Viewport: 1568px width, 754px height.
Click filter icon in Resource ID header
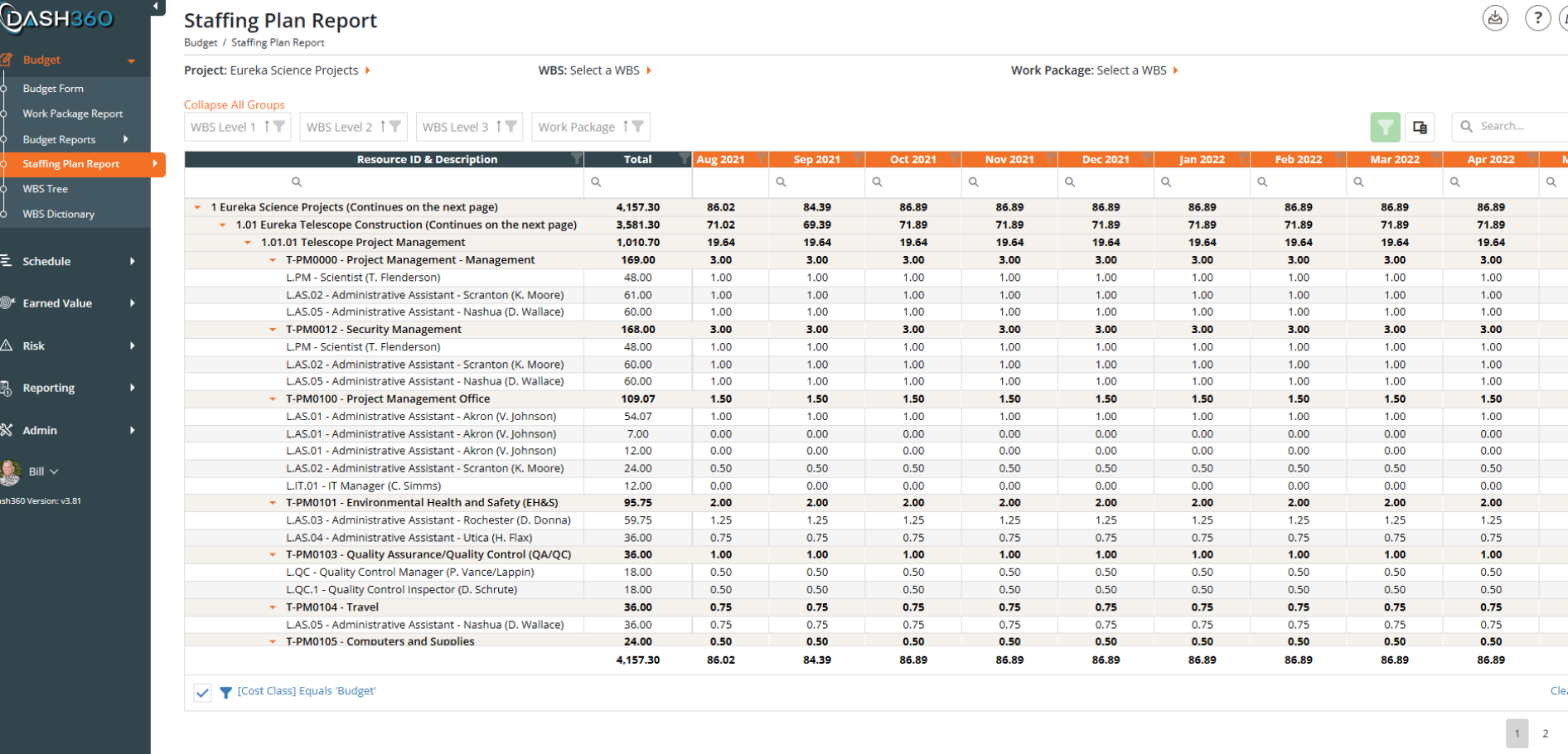click(x=576, y=158)
